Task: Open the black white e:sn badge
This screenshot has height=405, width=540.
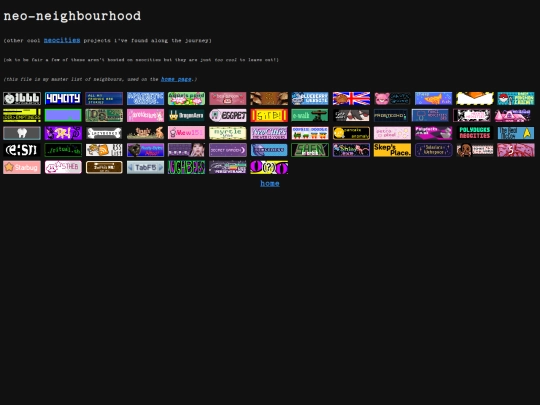Action: click(x=22, y=150)
